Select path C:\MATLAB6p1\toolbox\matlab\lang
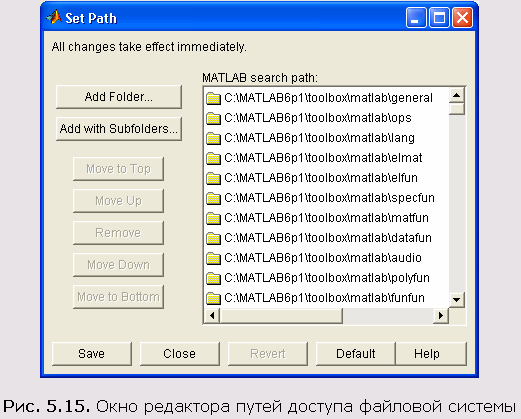The image size is (521, 419). tap(319, 138)
